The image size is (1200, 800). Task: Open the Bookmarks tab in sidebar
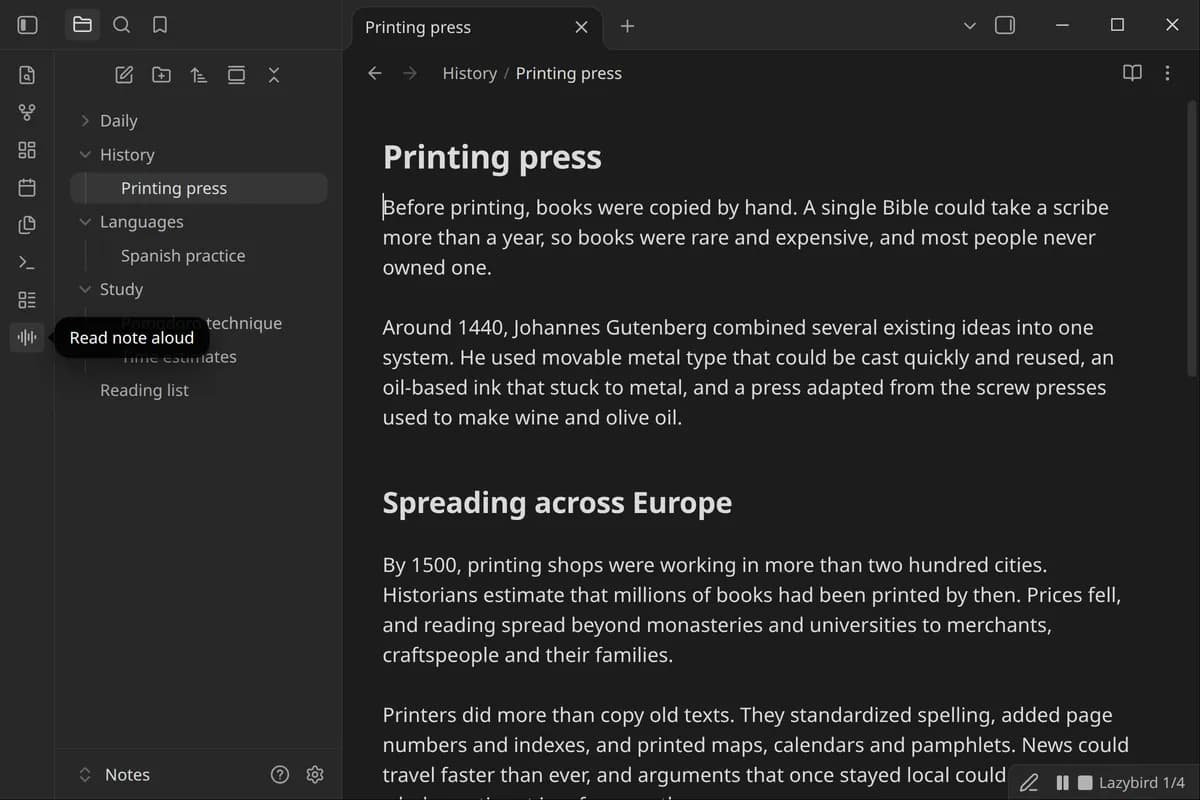click(159, 25)
